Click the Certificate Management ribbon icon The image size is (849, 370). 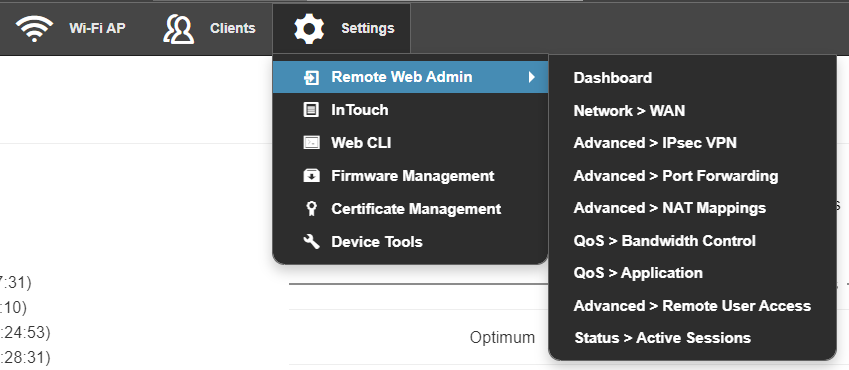point(311,209)
